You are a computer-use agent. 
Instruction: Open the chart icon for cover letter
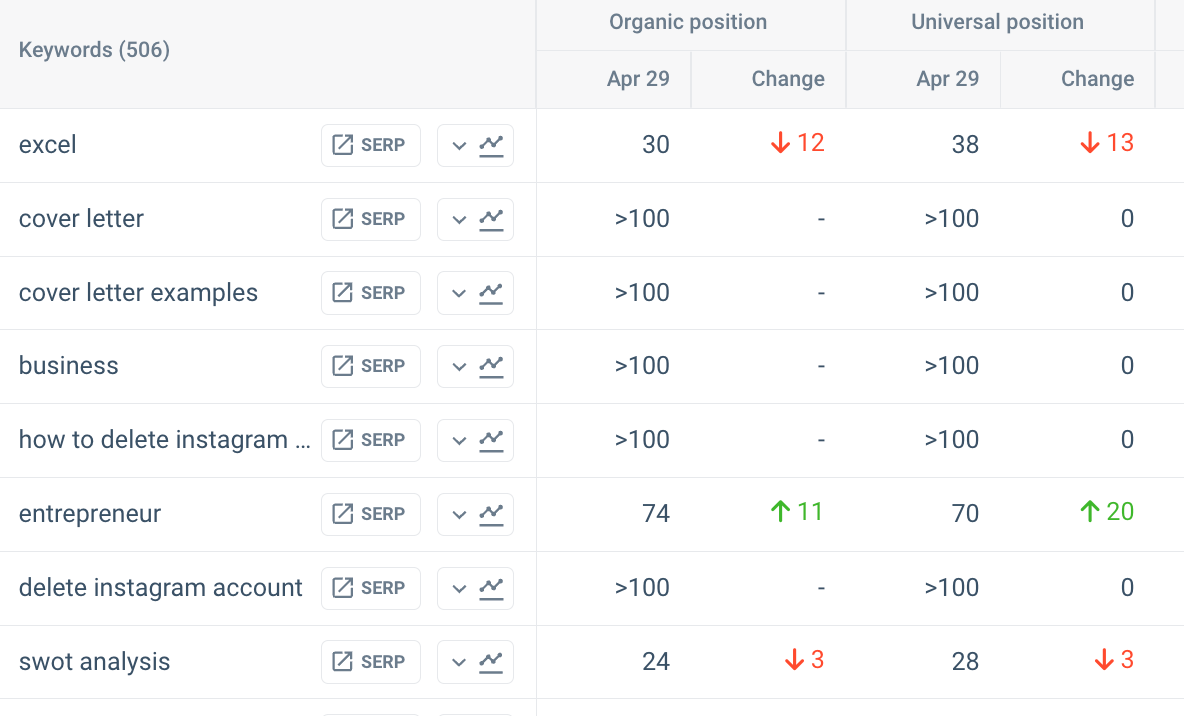pyautogui.click(x=489, y=219)
